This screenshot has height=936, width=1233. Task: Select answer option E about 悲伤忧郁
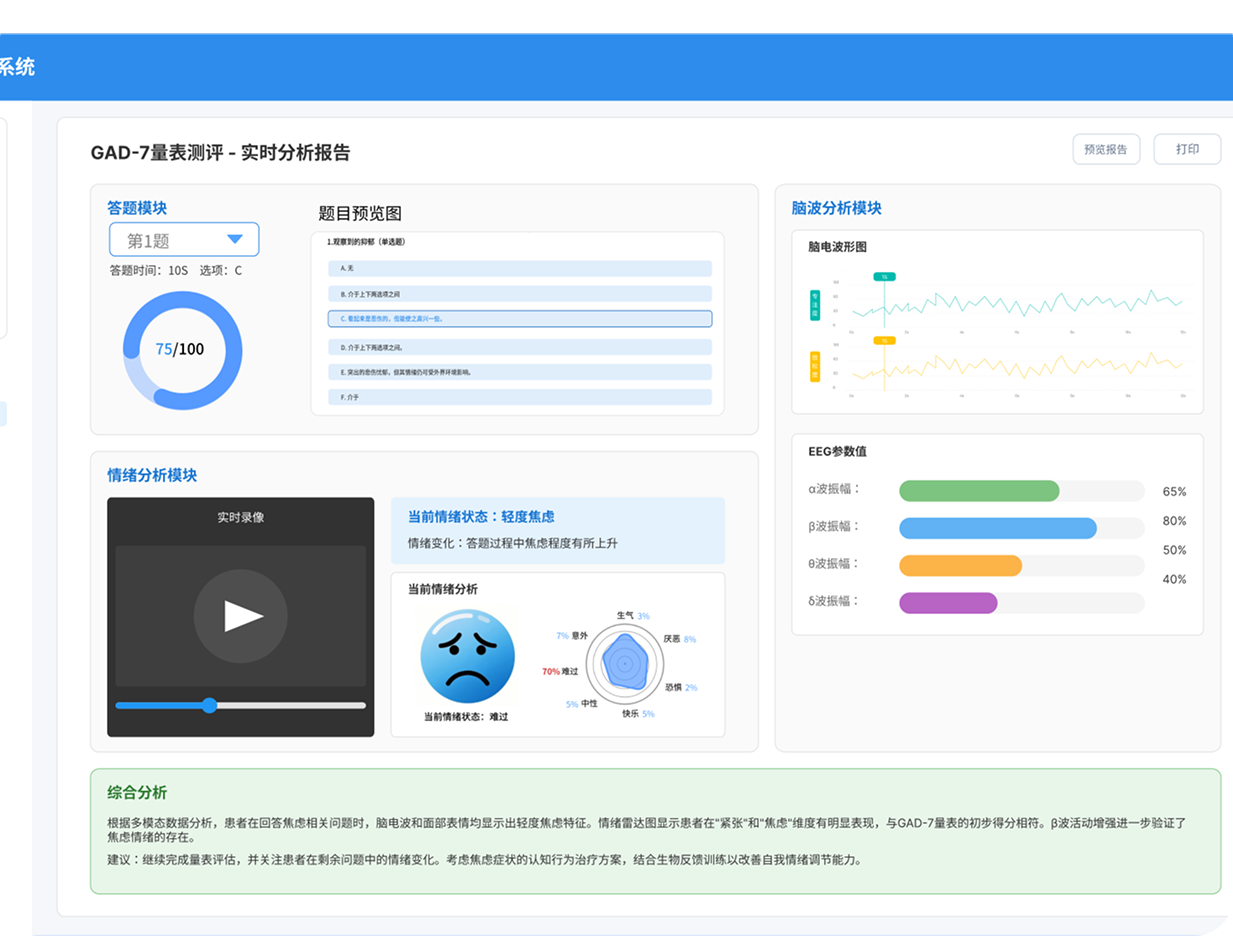(x=519, y=372)
